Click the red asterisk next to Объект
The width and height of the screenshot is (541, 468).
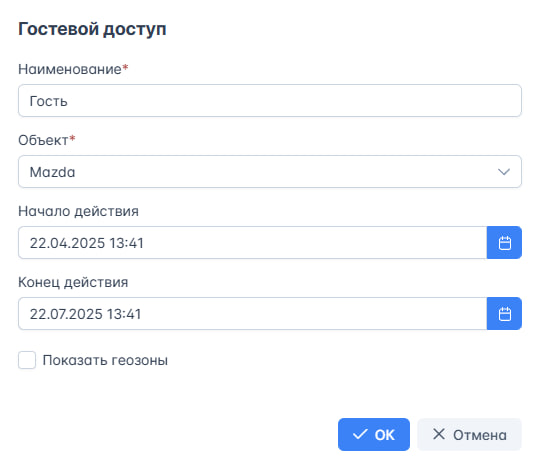point(72,138)
